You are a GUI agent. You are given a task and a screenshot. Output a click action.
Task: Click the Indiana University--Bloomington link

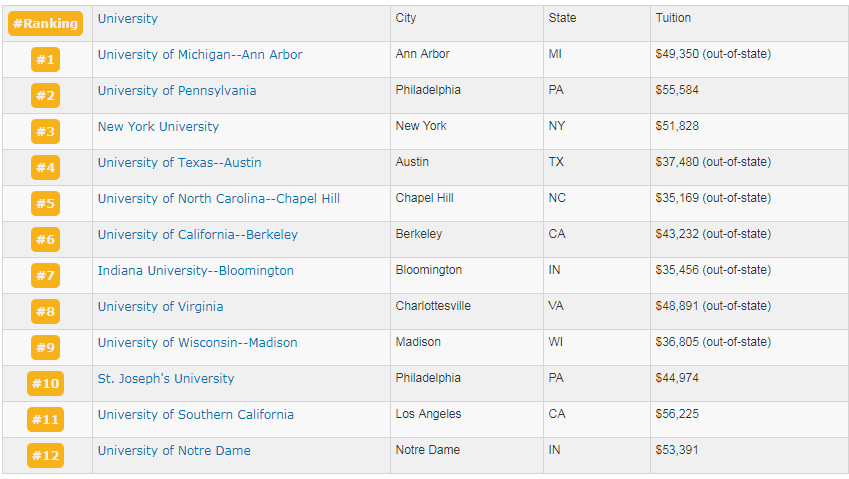pos(195,271)
